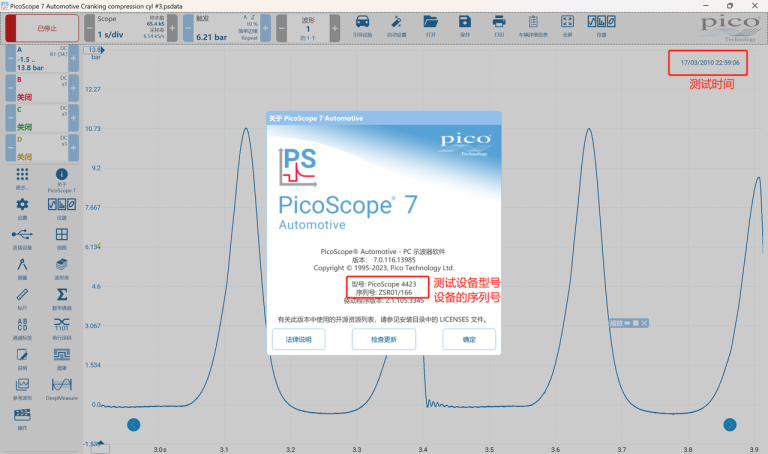Click OK (确定) in About dialog
Viewport: 768px width, 454px height.
pos(469,339)
